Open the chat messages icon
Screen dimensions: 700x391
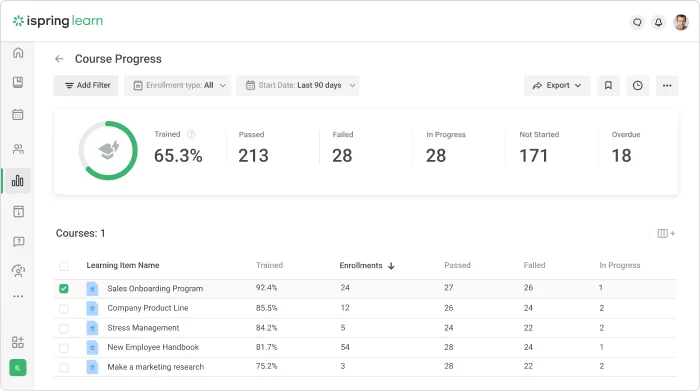[637, 22]
